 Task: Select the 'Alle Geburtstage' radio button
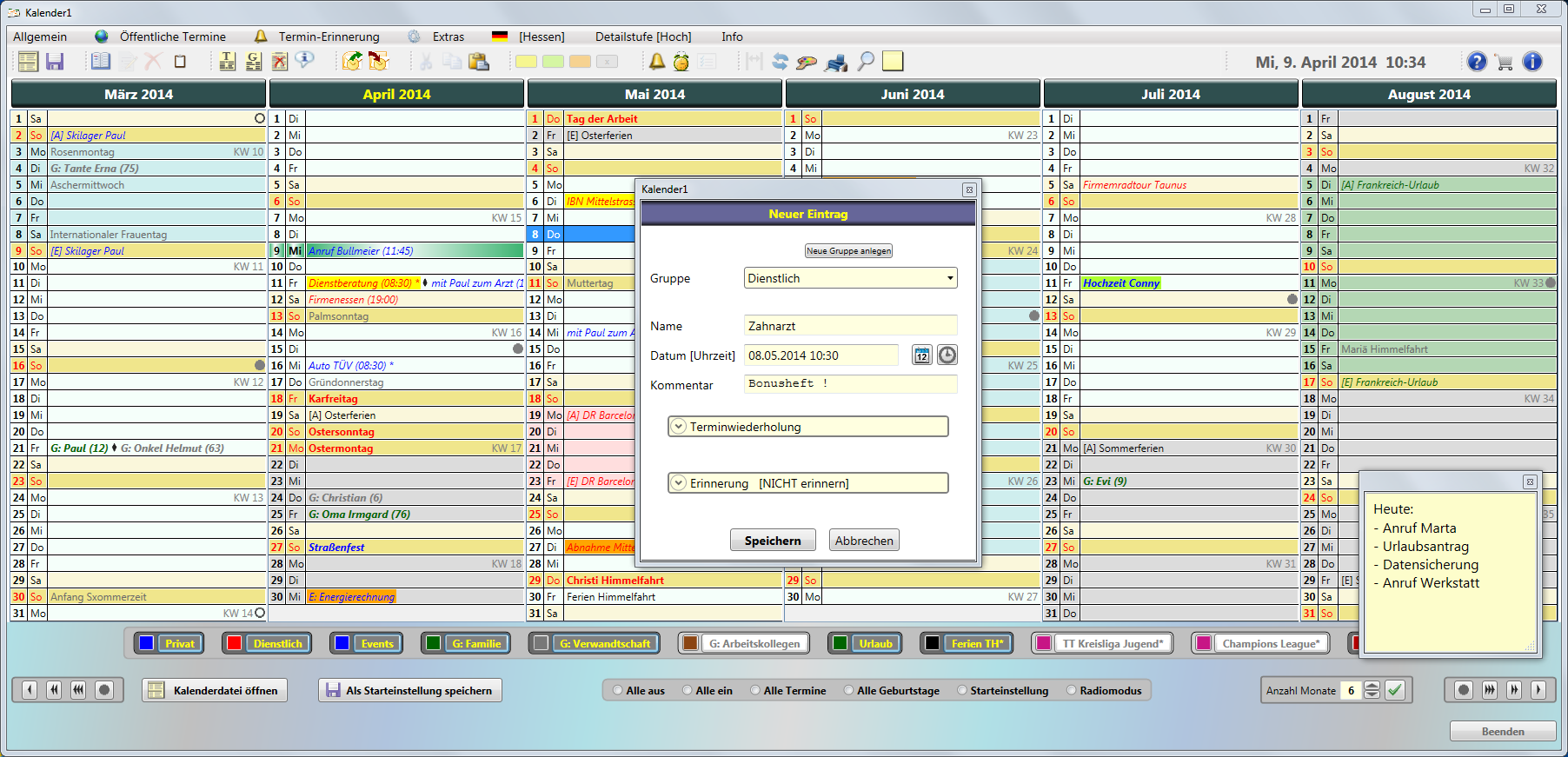click(x=849, y=691)
